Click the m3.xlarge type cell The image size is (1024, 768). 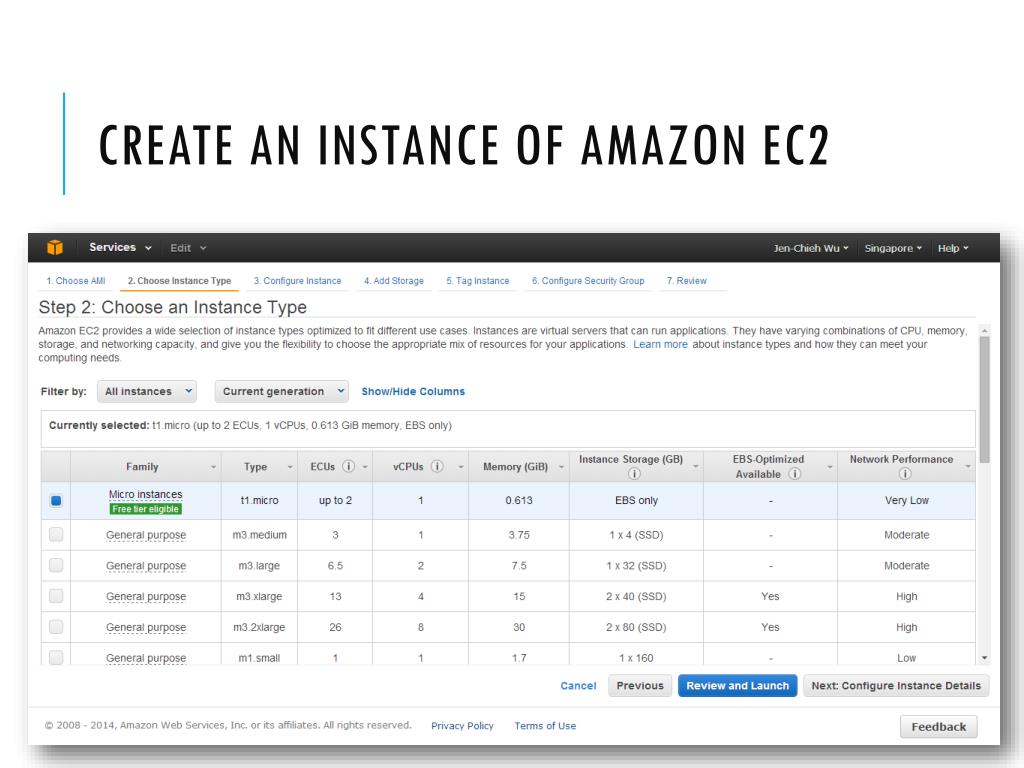pyautogui.click(x=259, y=596)
